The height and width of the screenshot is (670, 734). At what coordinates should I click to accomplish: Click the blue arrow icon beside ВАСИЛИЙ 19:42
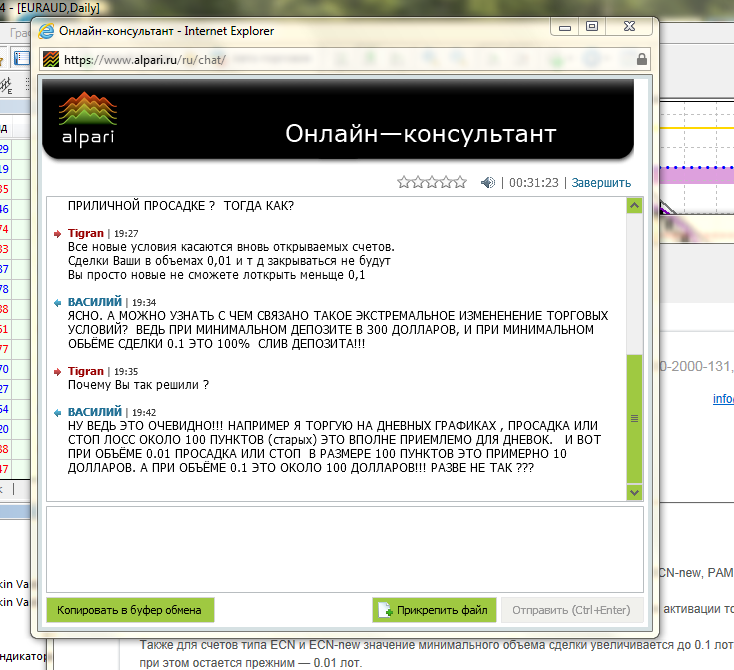tap(58, 413)
